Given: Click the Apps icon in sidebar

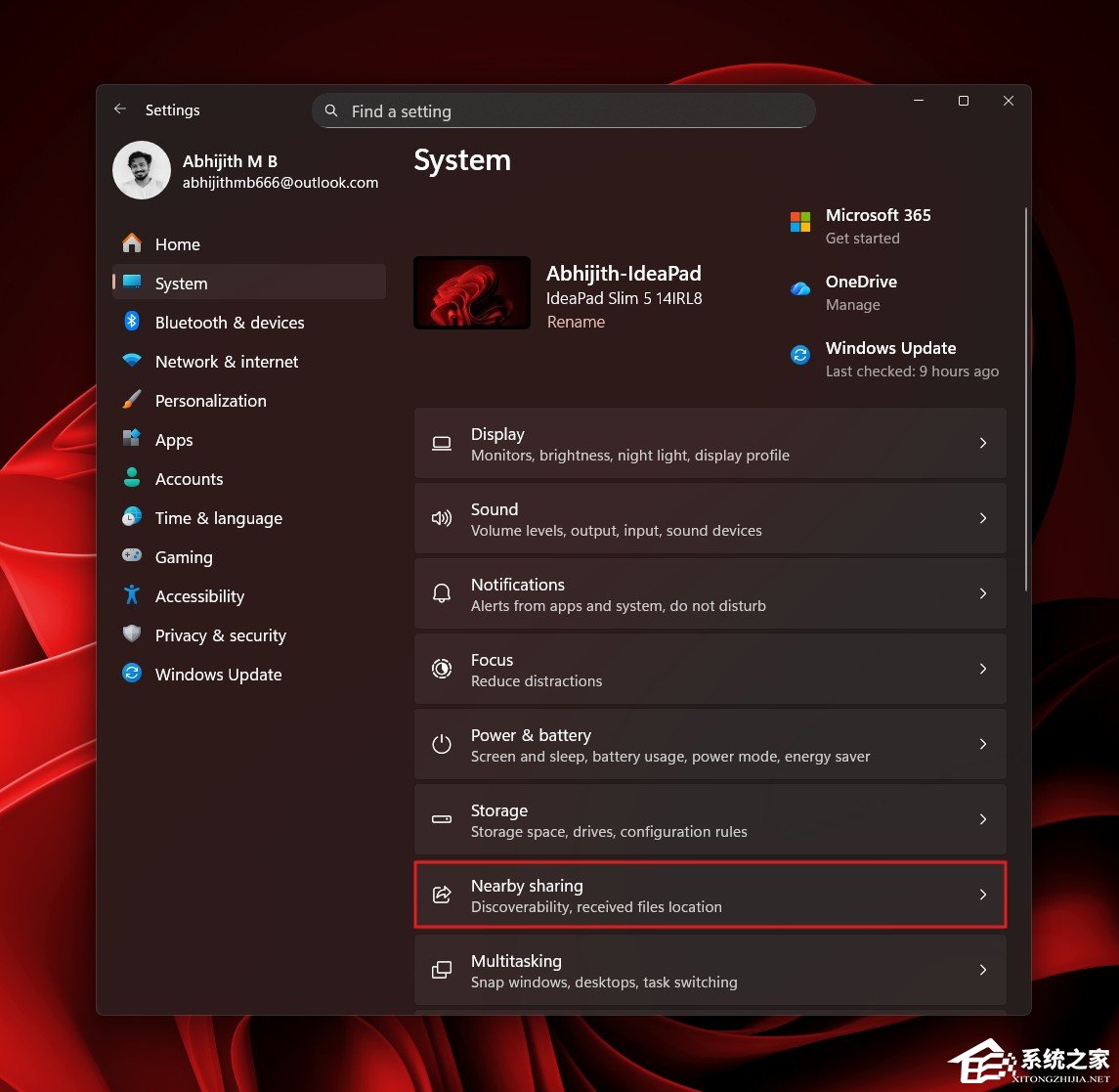Looking at the screenshot, I should (x=132, y=438).
